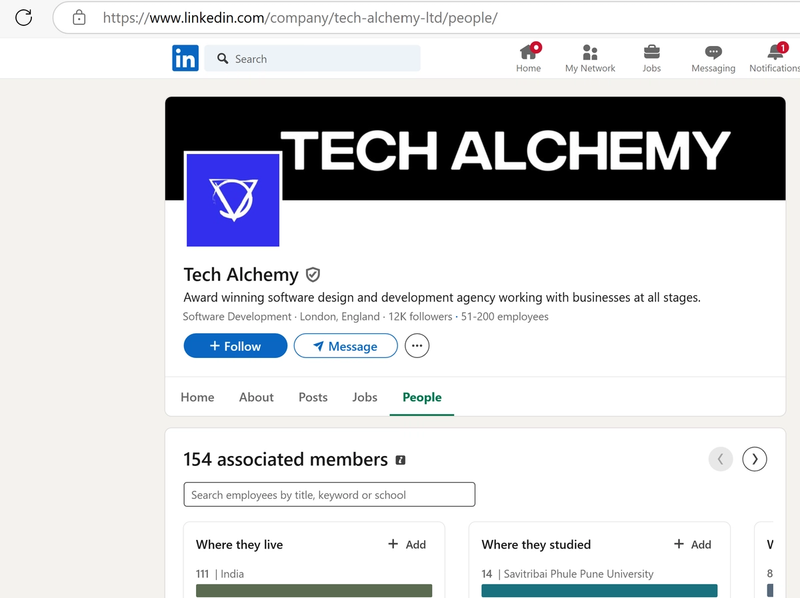Image resolution: width=800 pixels, height=598 pixels.
Task: Switch to the About tab
Action: click(256, 397)
